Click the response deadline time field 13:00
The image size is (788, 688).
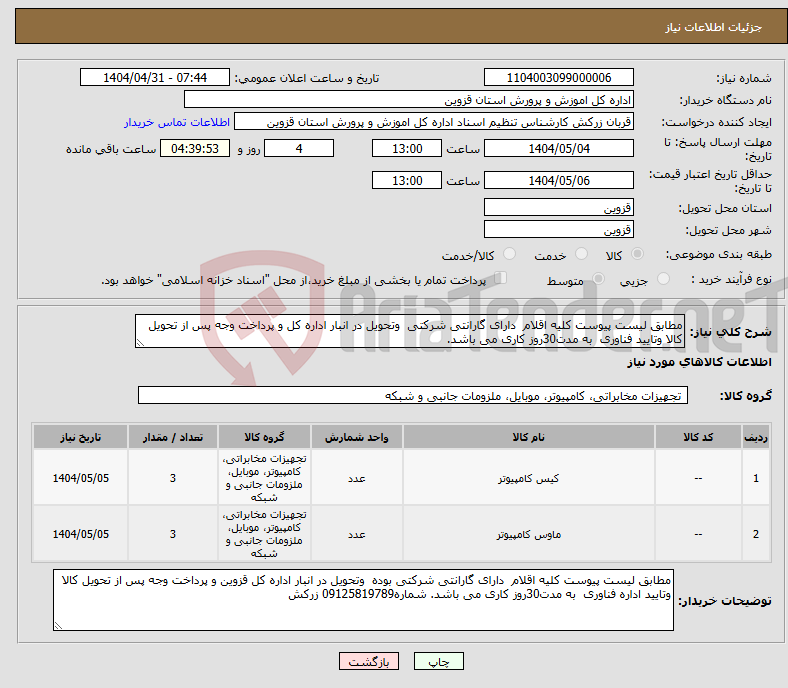(407, 148)
